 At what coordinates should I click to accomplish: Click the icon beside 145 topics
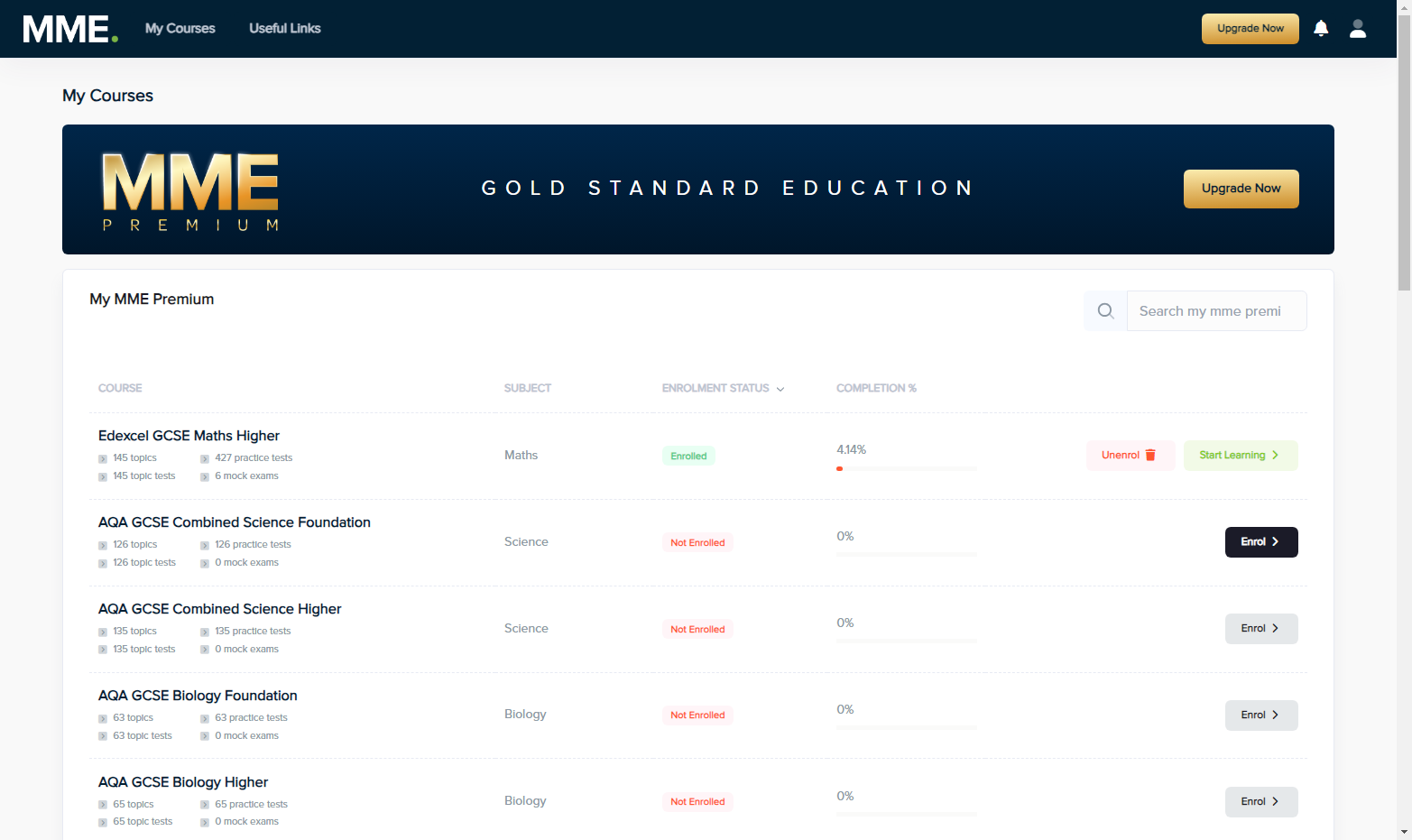point(103,459)
